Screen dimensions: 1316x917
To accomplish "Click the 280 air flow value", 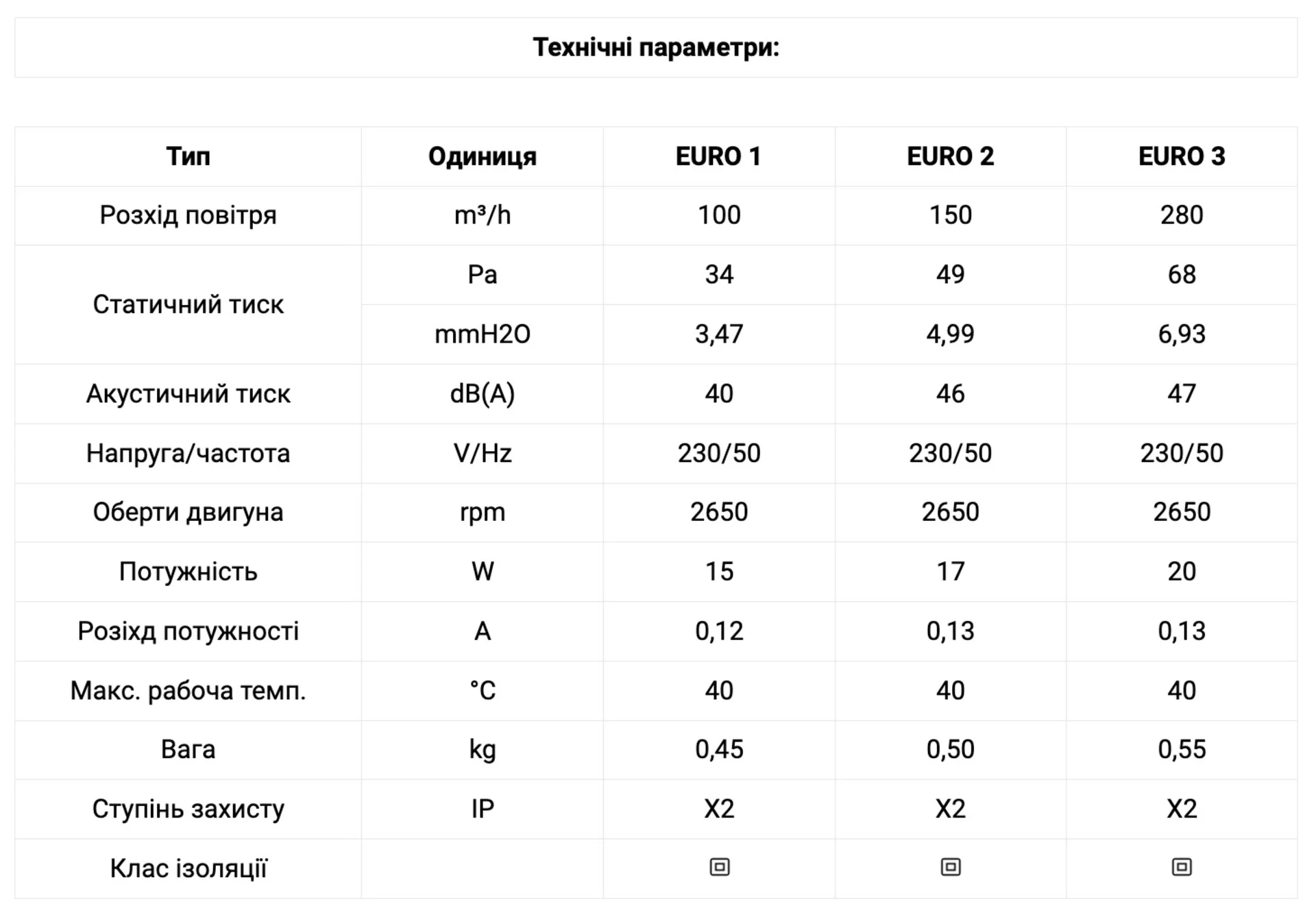I will pyautogui.click(x=1182, y=215).
